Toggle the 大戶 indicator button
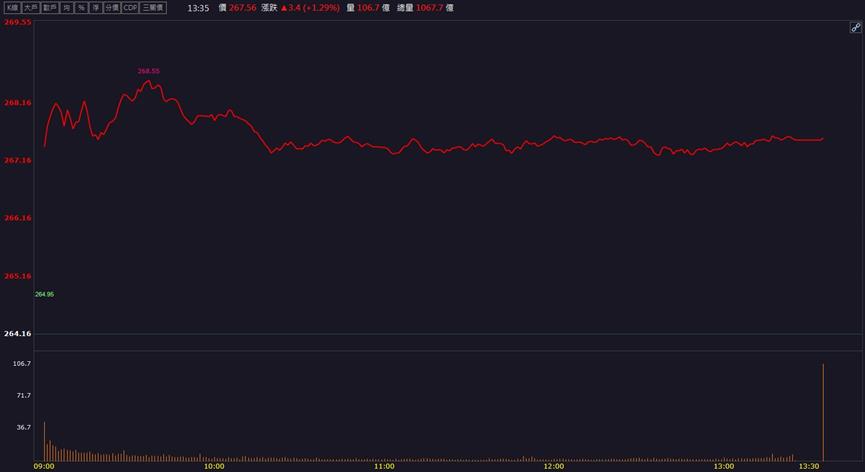865x472 pixels. coord(31,8)
